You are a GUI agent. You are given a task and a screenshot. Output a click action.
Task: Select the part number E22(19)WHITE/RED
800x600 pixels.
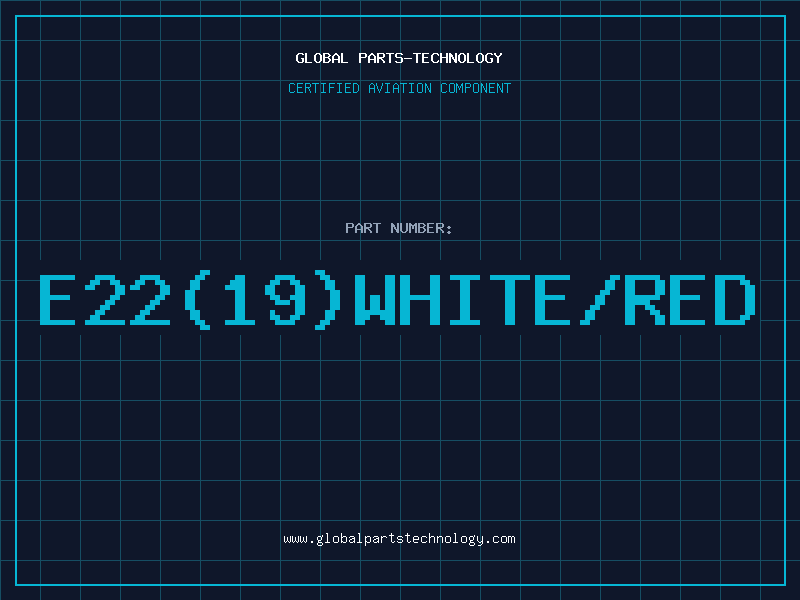pos(398,300)
